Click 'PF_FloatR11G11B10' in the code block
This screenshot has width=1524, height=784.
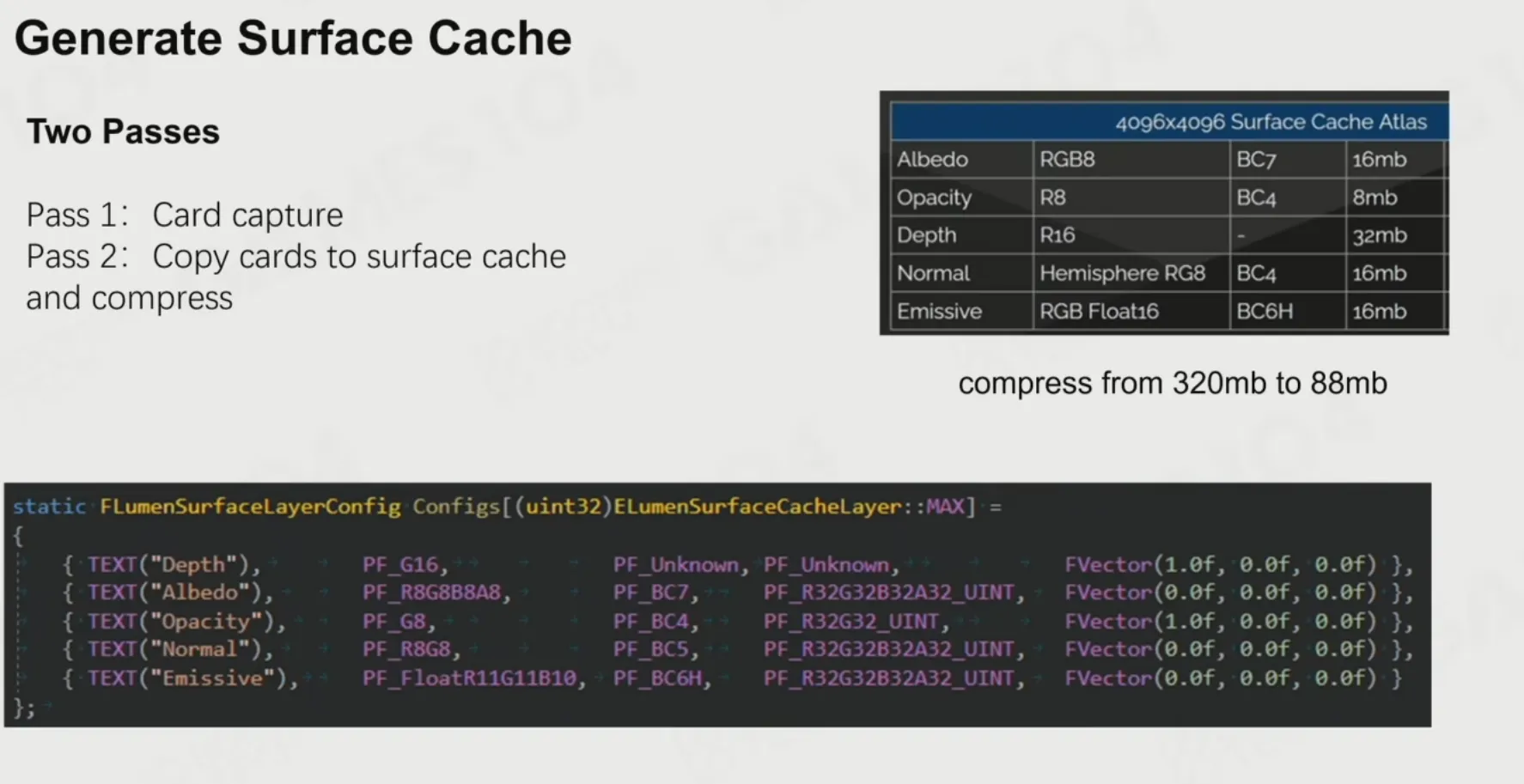point(469,678)
